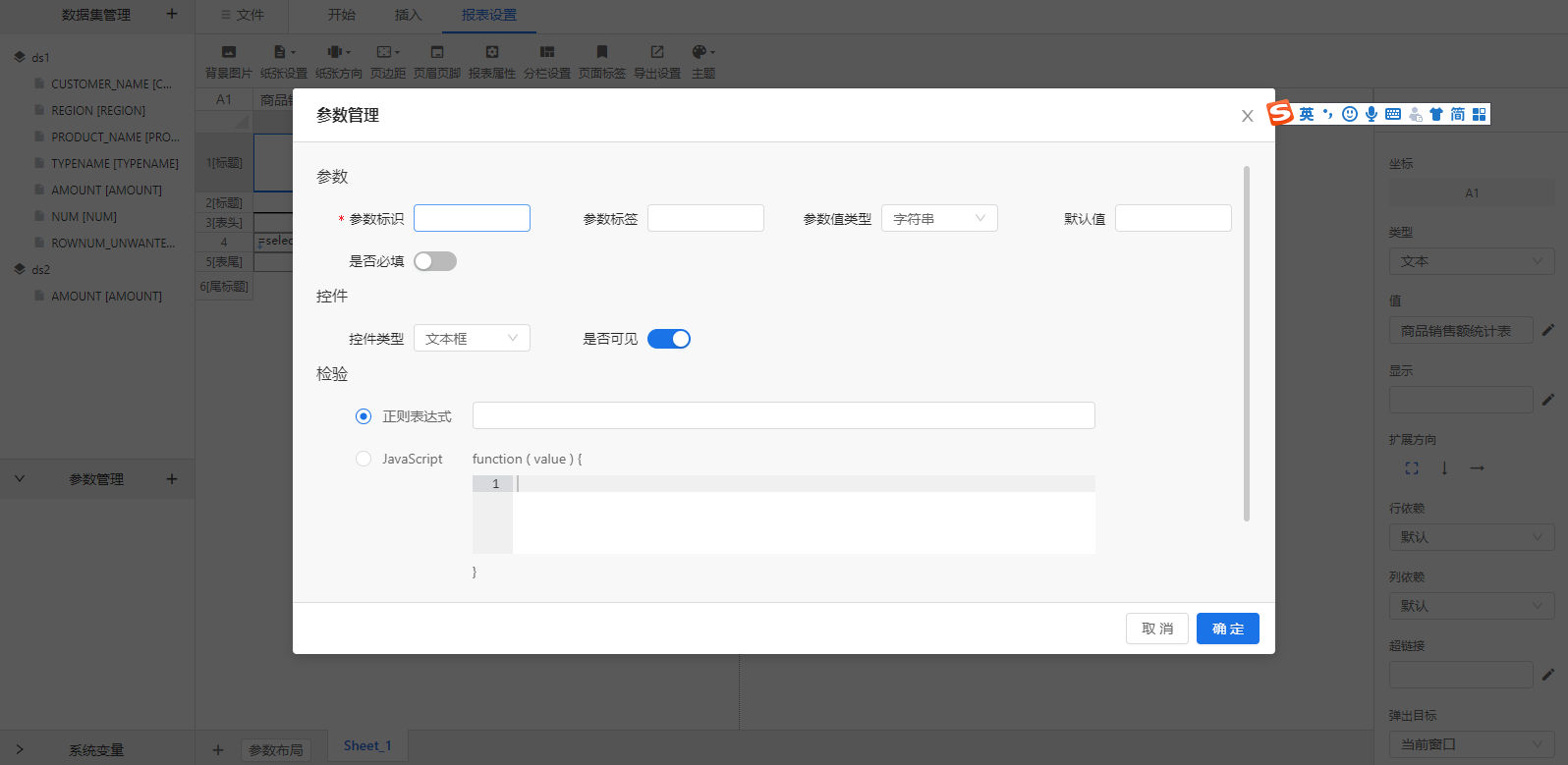Close the 参数管理 dialog with X

point(1247,116)
